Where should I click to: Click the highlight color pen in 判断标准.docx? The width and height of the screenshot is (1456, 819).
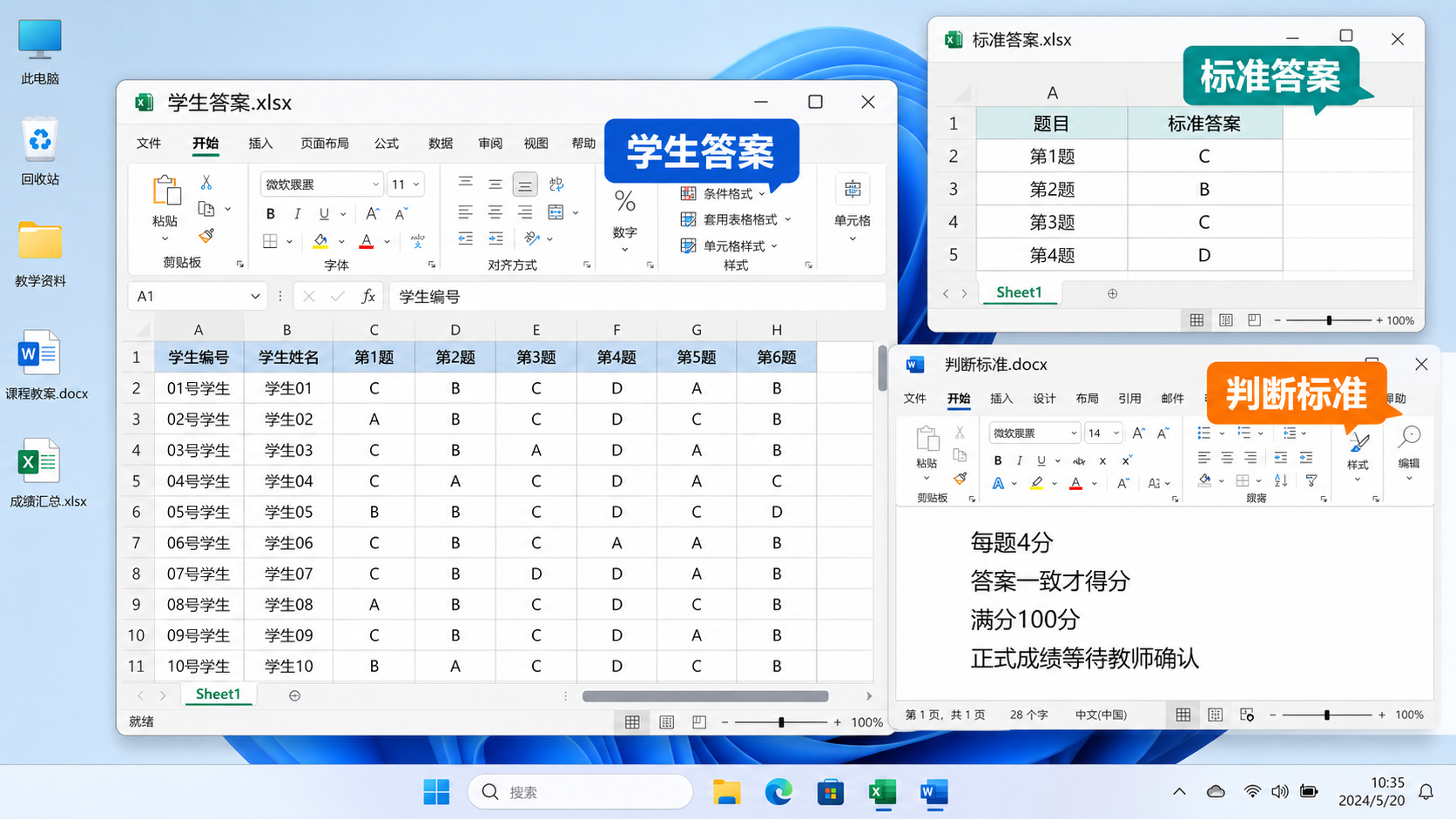click(x=1036, y=483)
